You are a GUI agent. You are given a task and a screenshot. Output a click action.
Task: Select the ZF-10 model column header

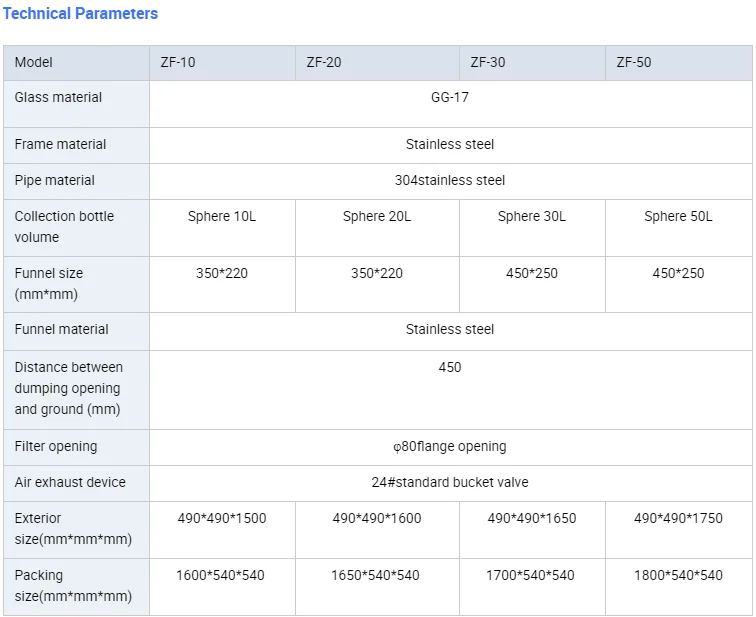pyautogui.click(x=178, y=62)
